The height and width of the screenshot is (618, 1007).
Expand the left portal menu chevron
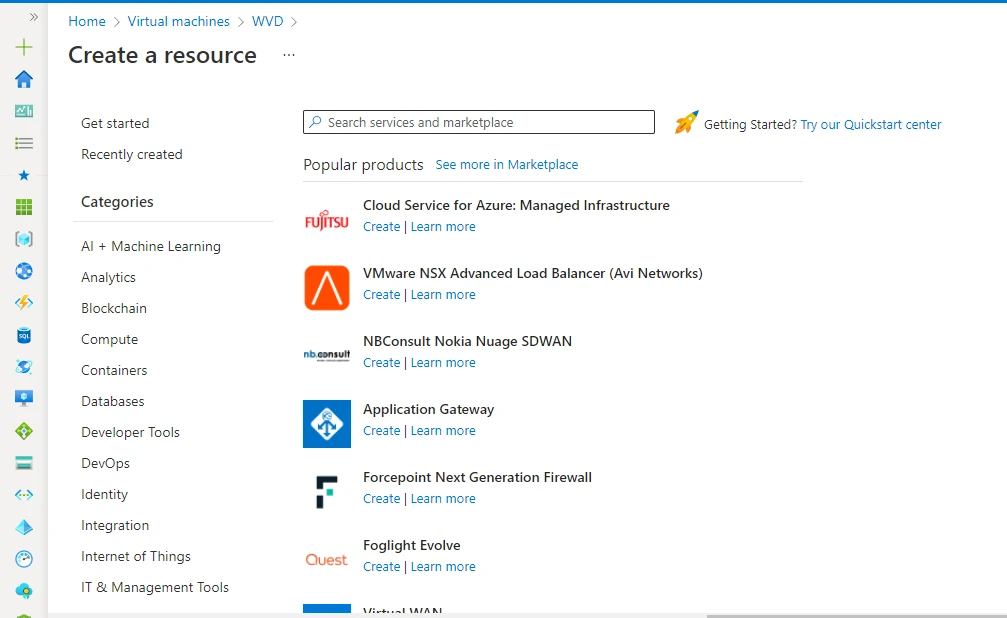[33, 17]
